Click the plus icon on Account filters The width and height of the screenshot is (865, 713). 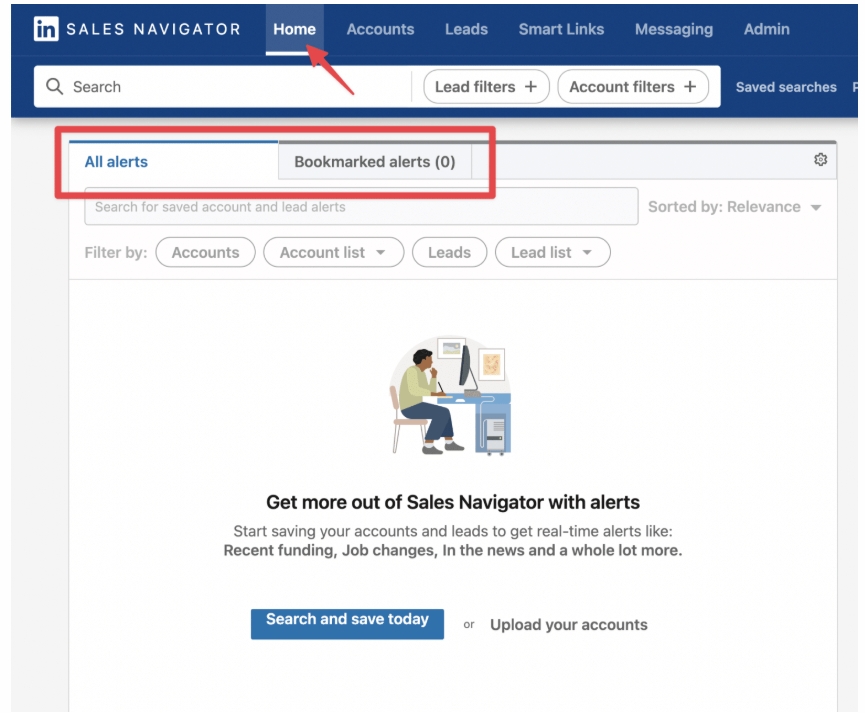point(689,87)
